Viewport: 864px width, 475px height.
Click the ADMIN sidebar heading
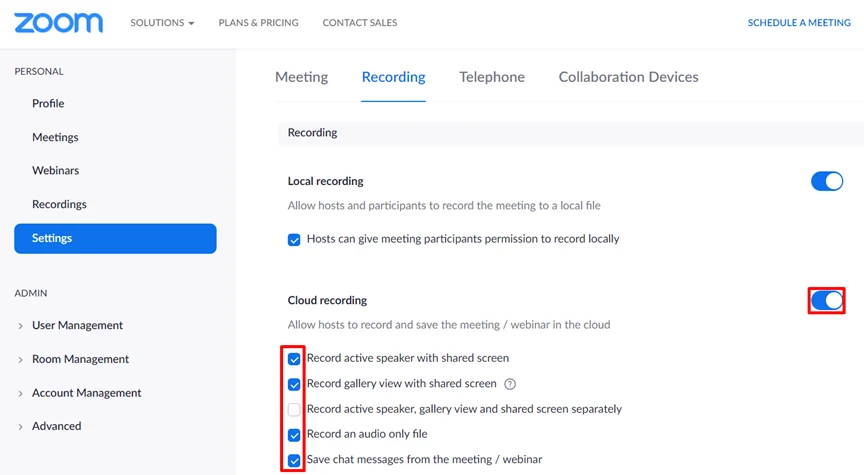31,293
